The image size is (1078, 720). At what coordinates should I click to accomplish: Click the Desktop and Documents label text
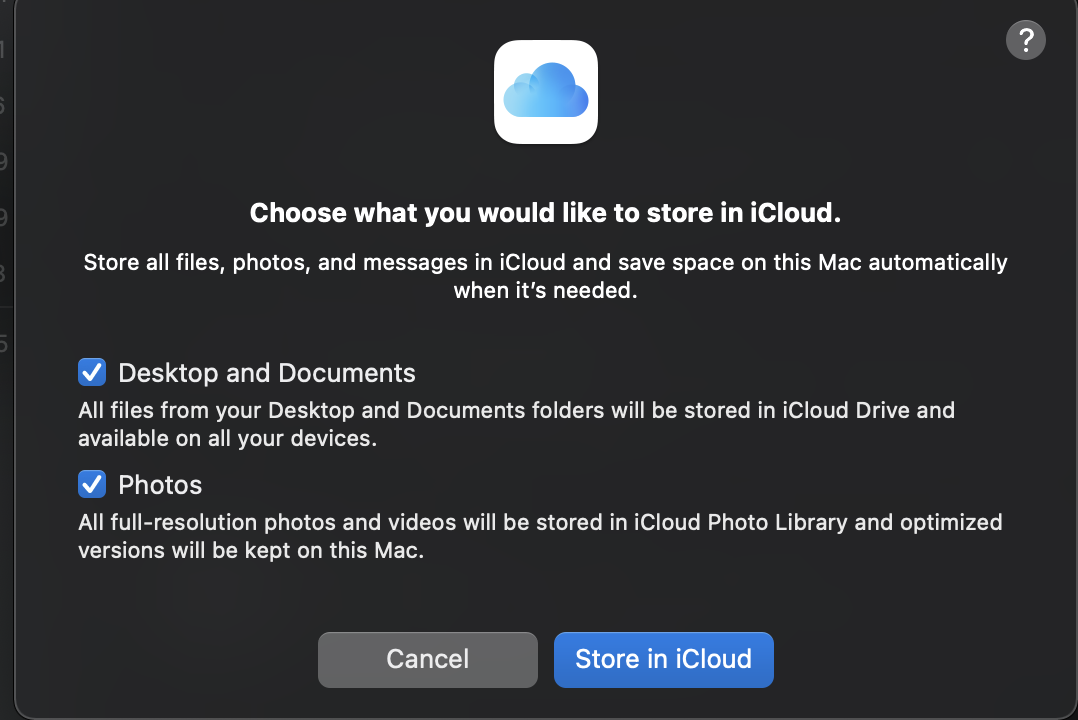267,373
